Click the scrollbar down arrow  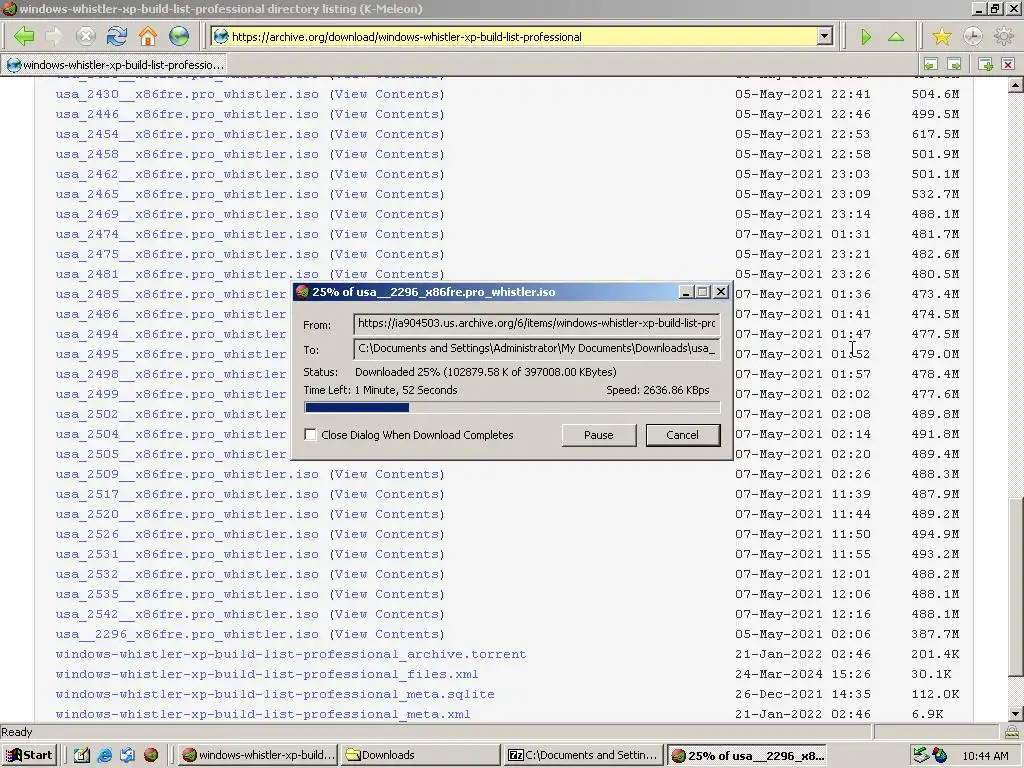(x=1016, y=714)
